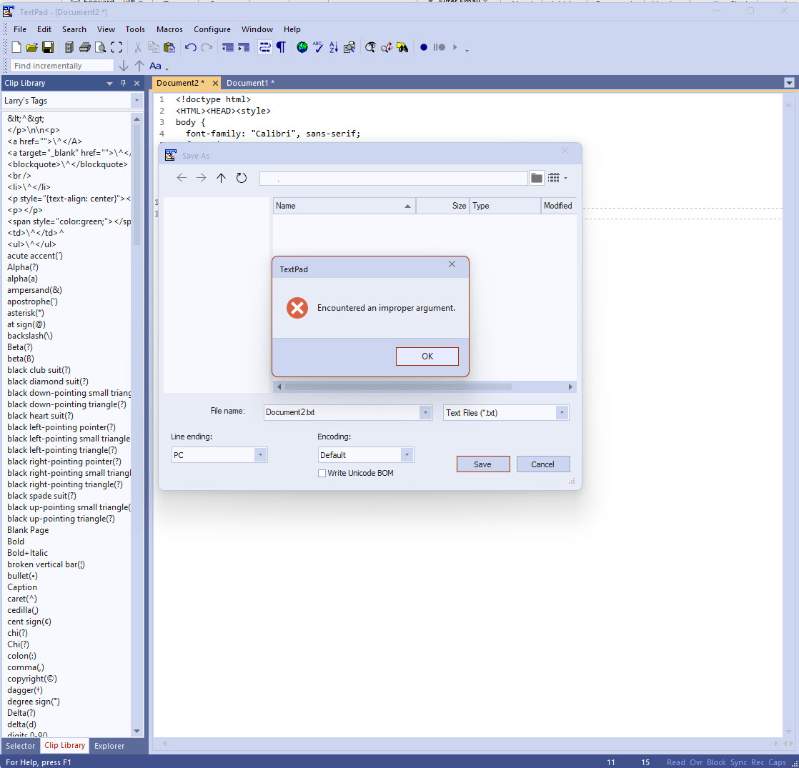
Task: Click the second block indent toolbar icon
Action: [244, 47]
